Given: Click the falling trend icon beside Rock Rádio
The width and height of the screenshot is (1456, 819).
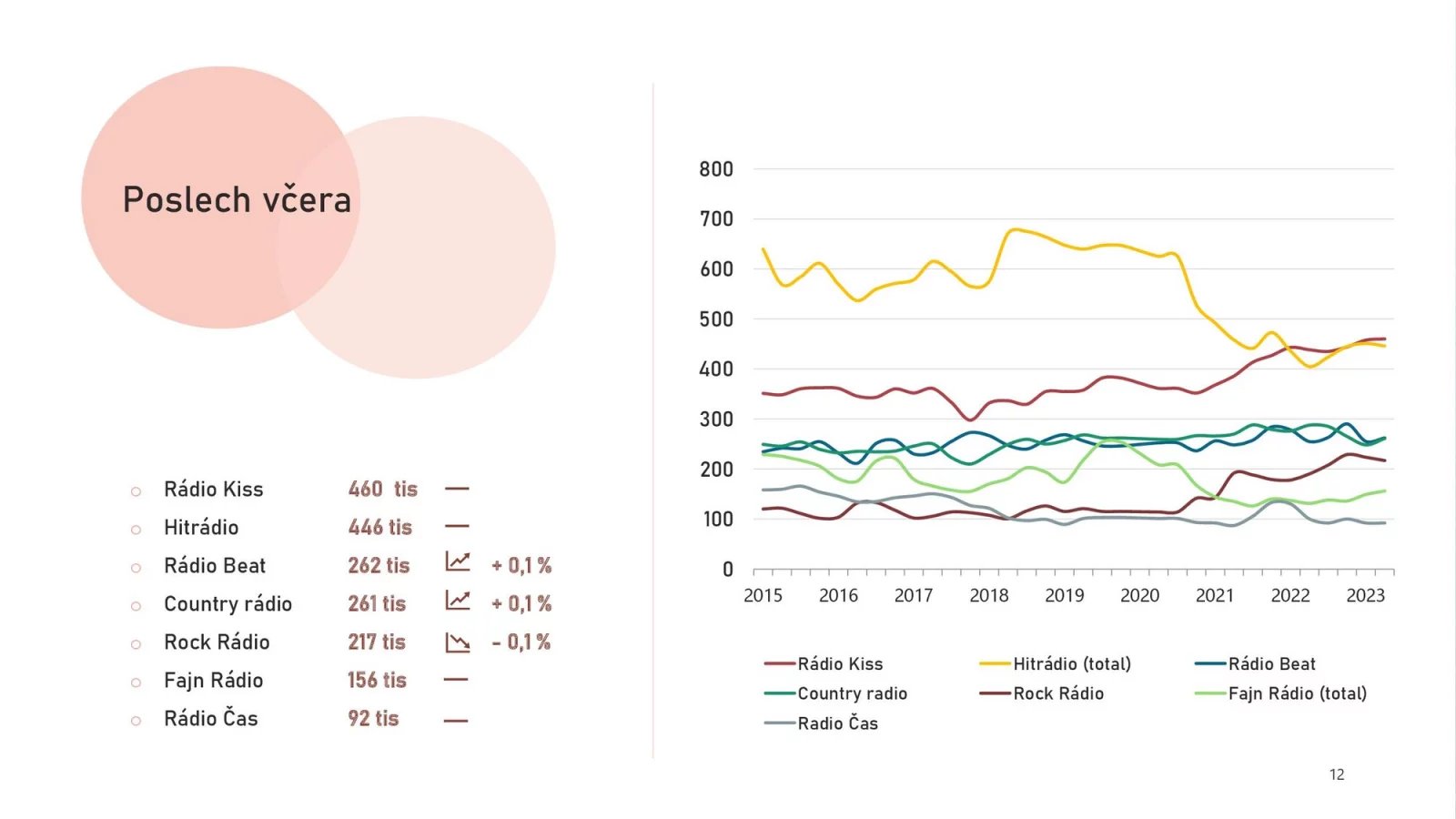Looking at the screenshot, I should (x=458, y=642).
